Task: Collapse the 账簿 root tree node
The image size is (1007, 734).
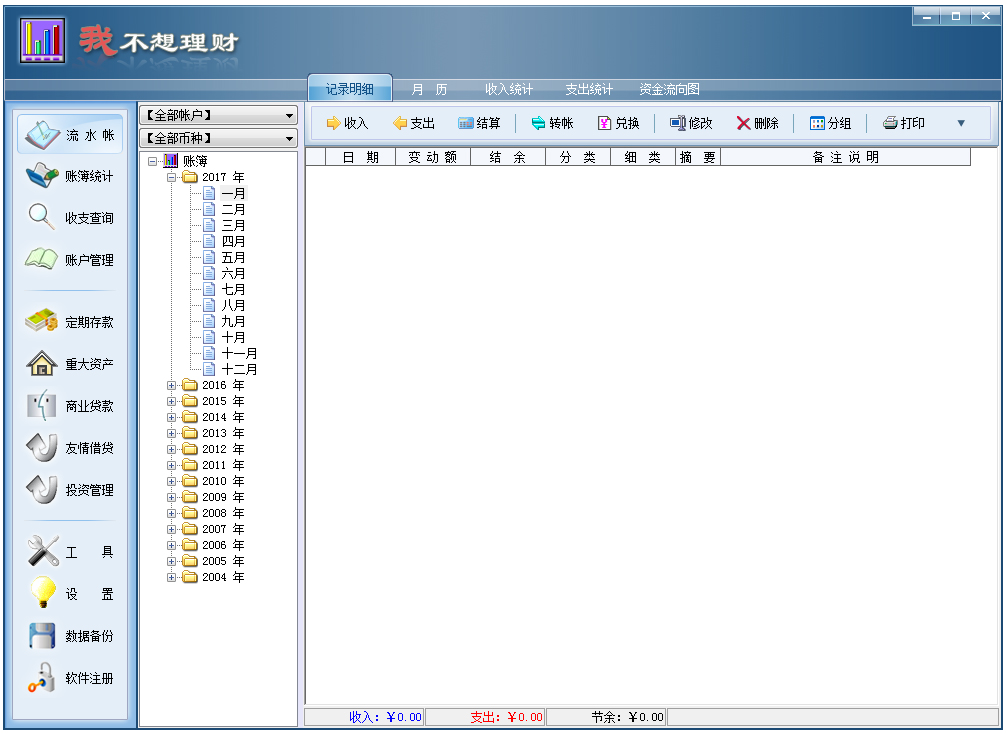Action: 153,161
